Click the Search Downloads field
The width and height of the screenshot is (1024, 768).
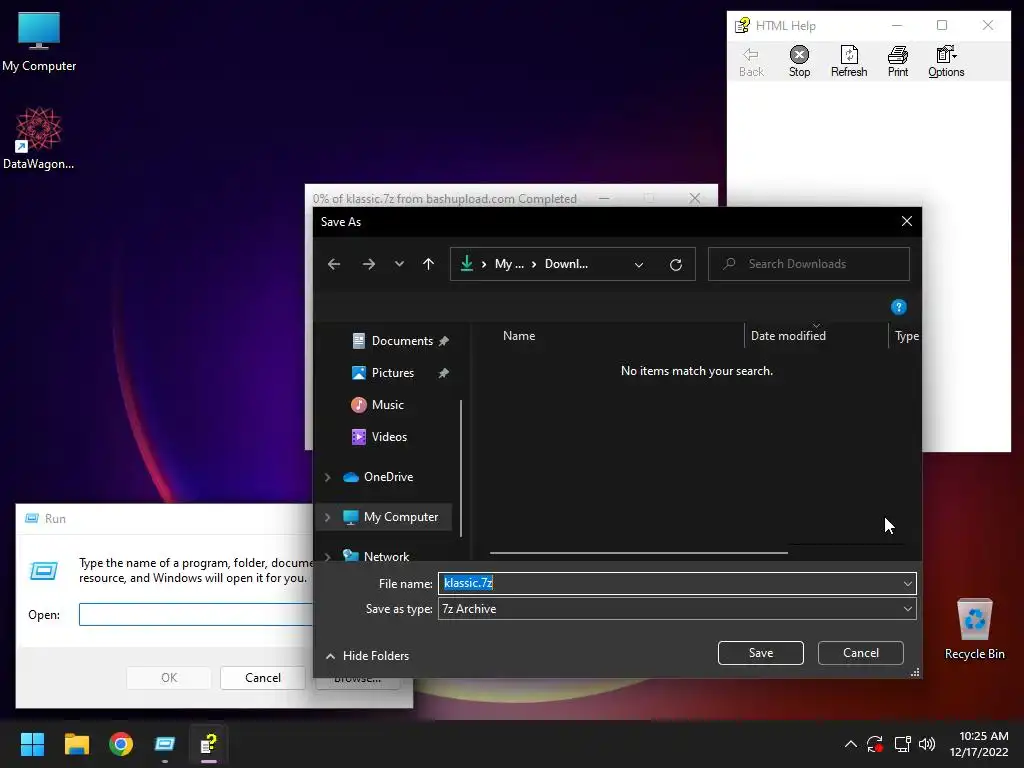coord(808,264)
